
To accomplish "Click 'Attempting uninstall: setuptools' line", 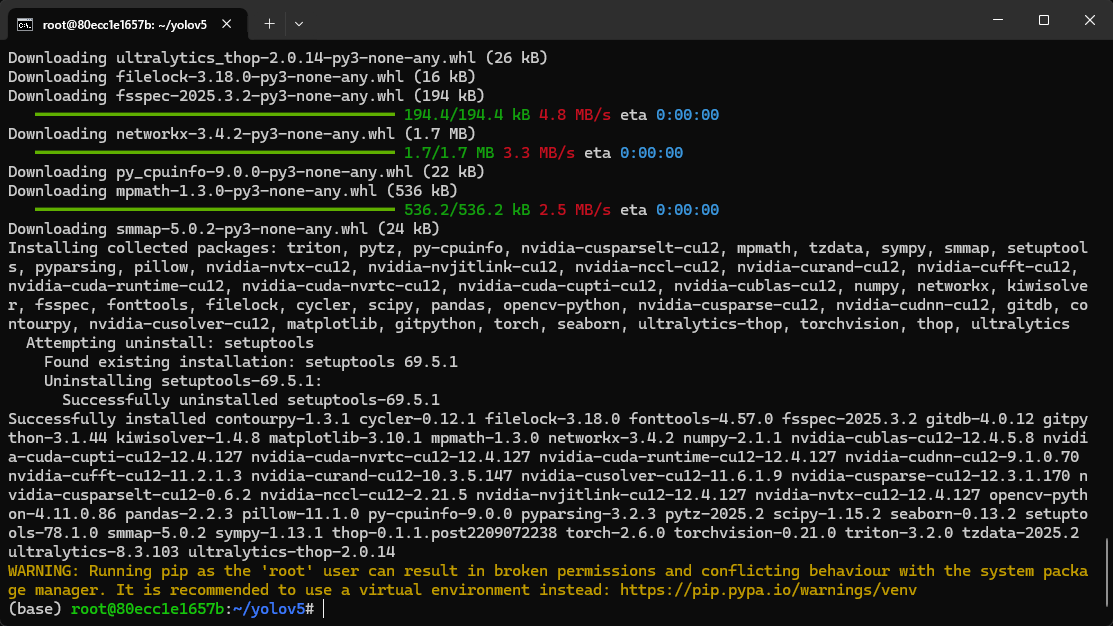I will 170,343.
